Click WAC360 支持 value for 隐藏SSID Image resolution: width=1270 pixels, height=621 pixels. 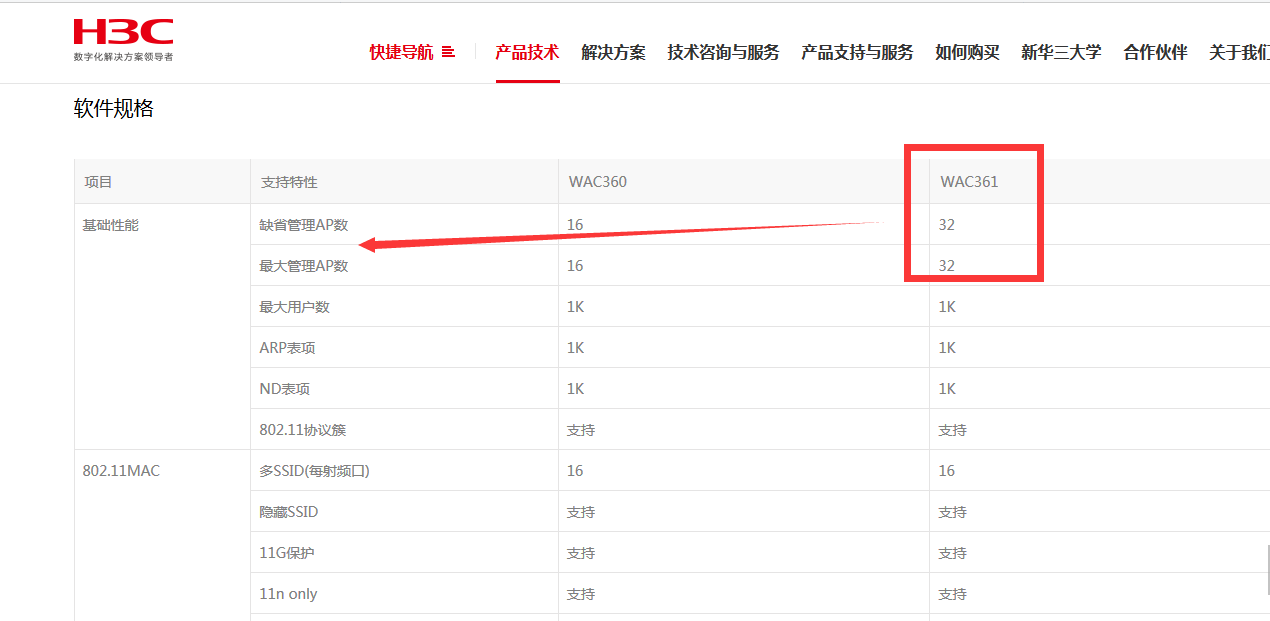(x=581, y=512)
